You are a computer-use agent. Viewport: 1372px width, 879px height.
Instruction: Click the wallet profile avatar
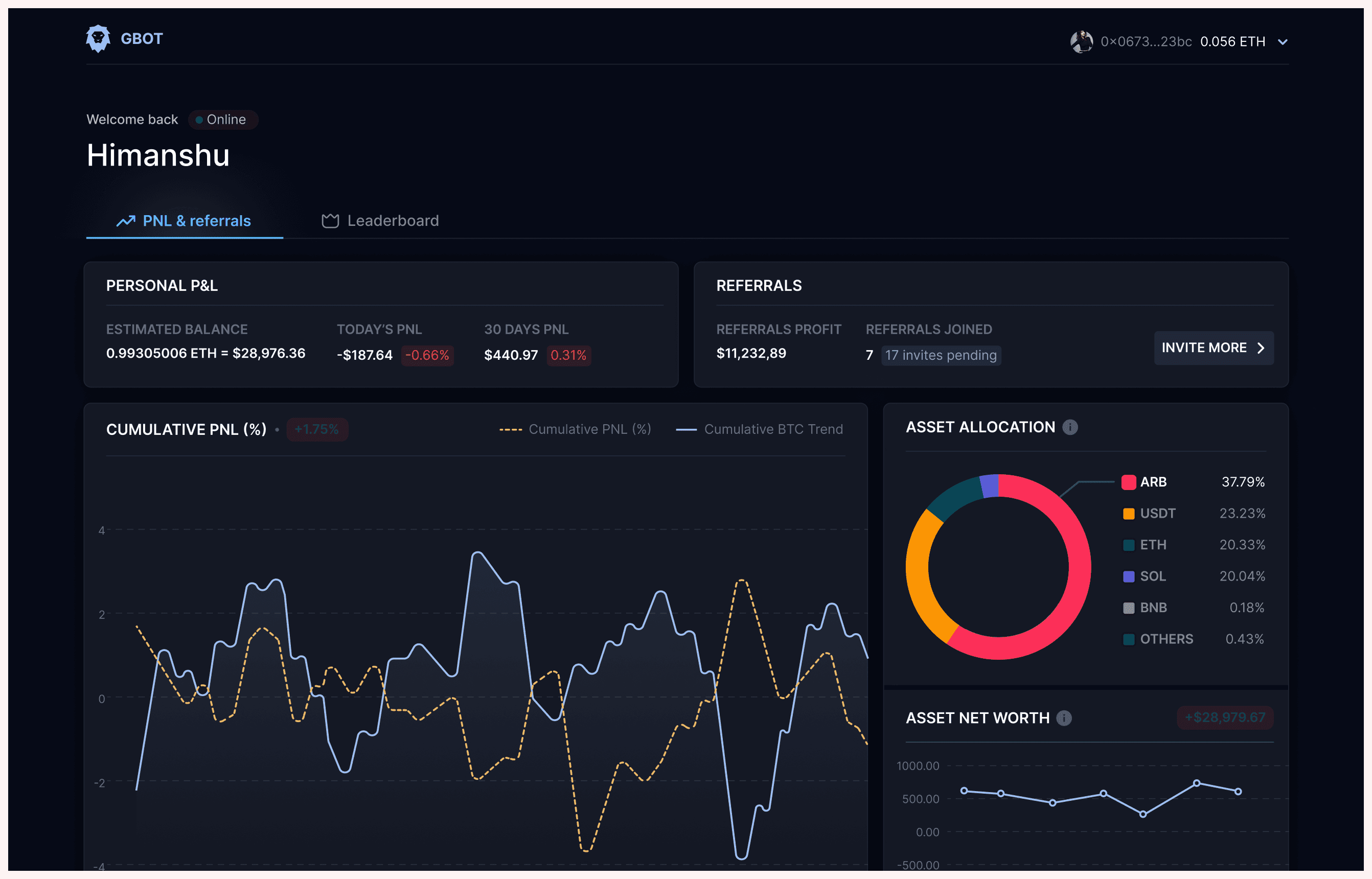(1081, 42)
